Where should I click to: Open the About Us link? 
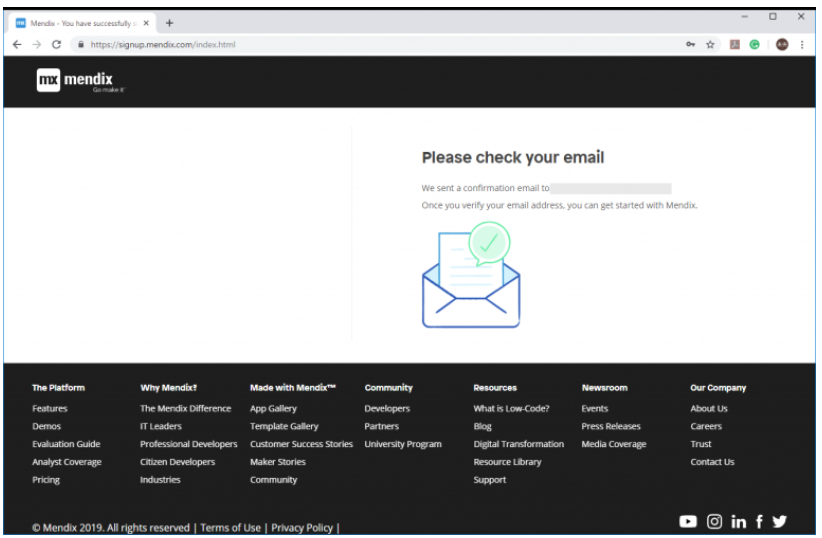click(709, 408)
